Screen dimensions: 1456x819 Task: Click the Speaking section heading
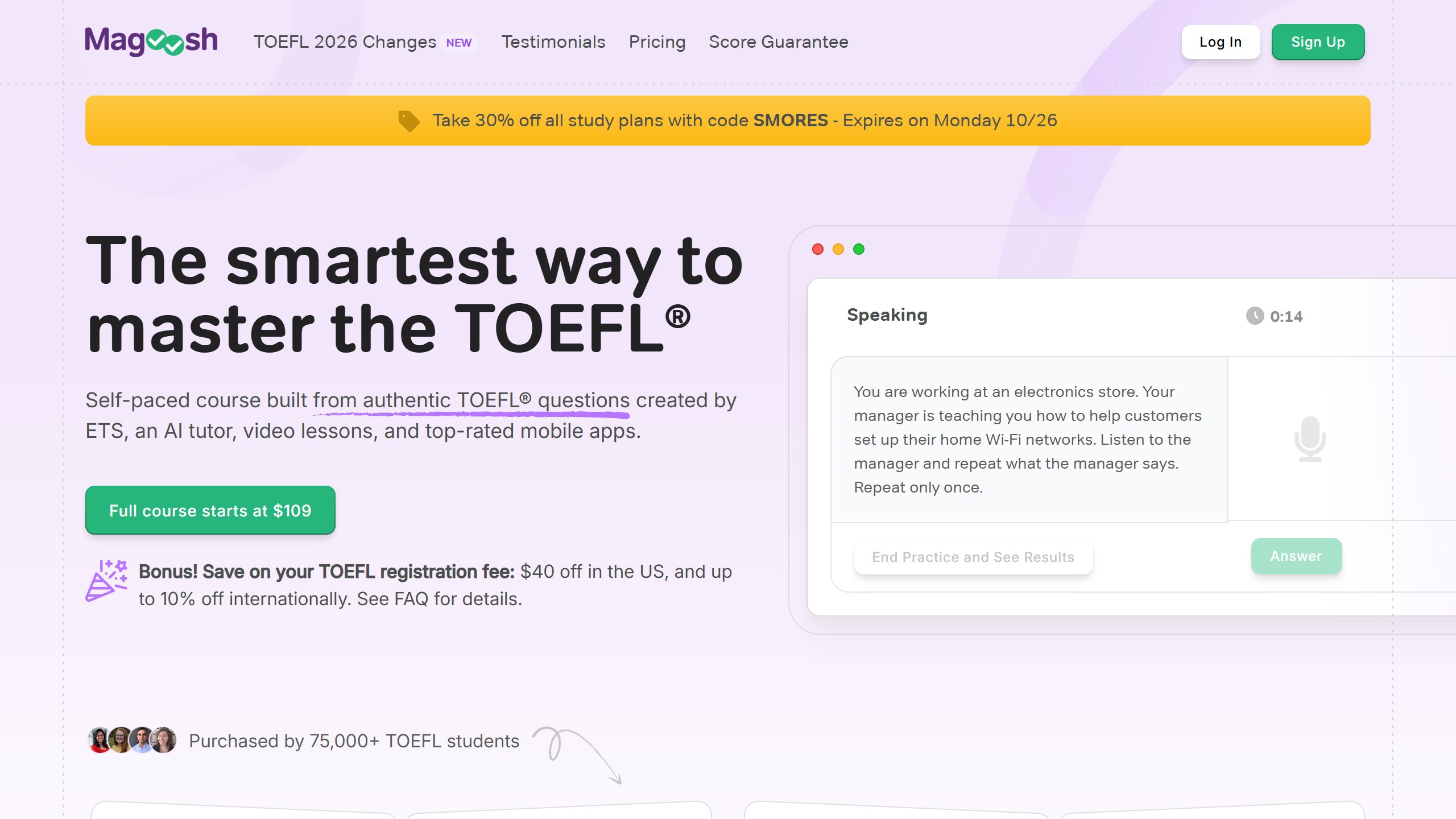click(x=887, y=315)
